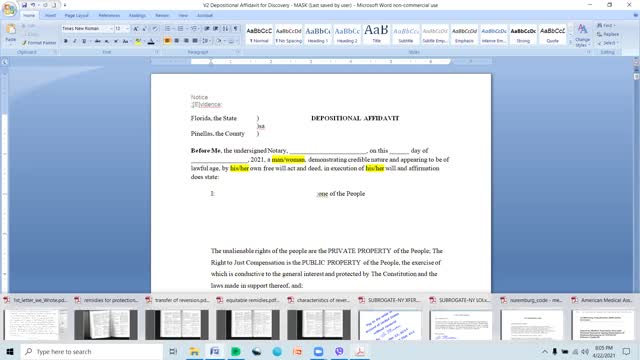Switch to the Page Layout tab
The height and width of the screenshot is (360, 640).
(76, 16)
